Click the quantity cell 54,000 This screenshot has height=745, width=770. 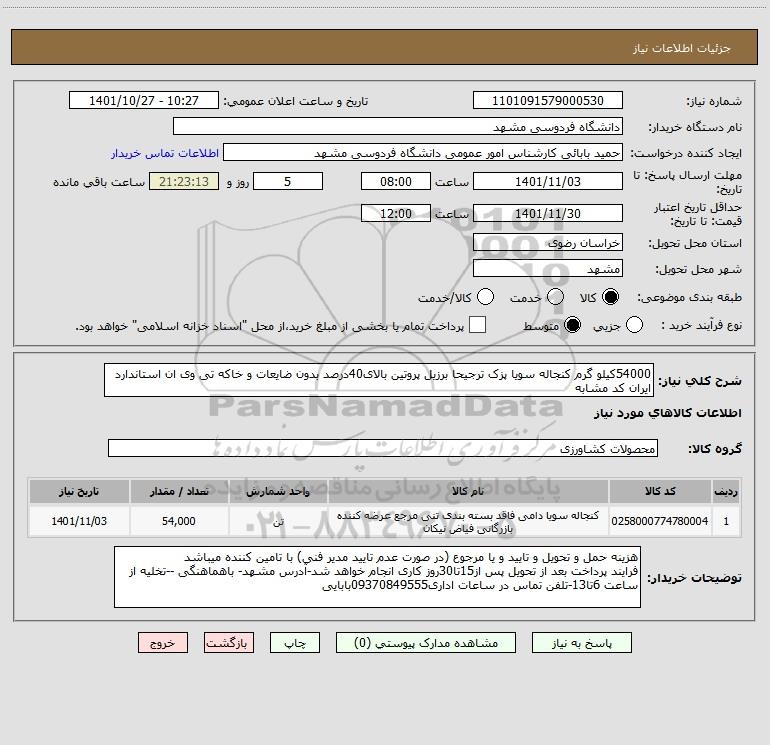(179, 521)
